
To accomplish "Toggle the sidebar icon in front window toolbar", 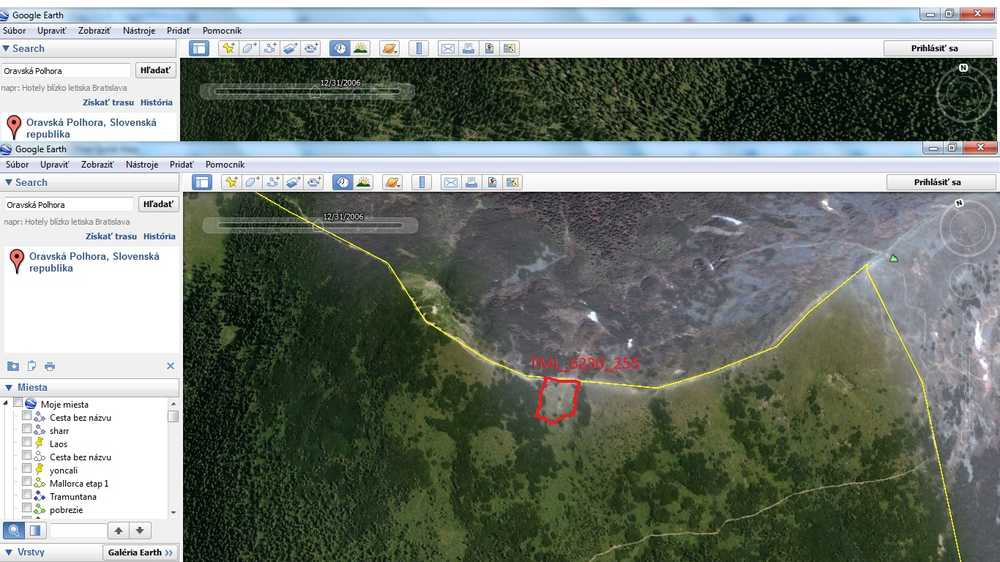I will pyautogui.click(x=202, y=182).
